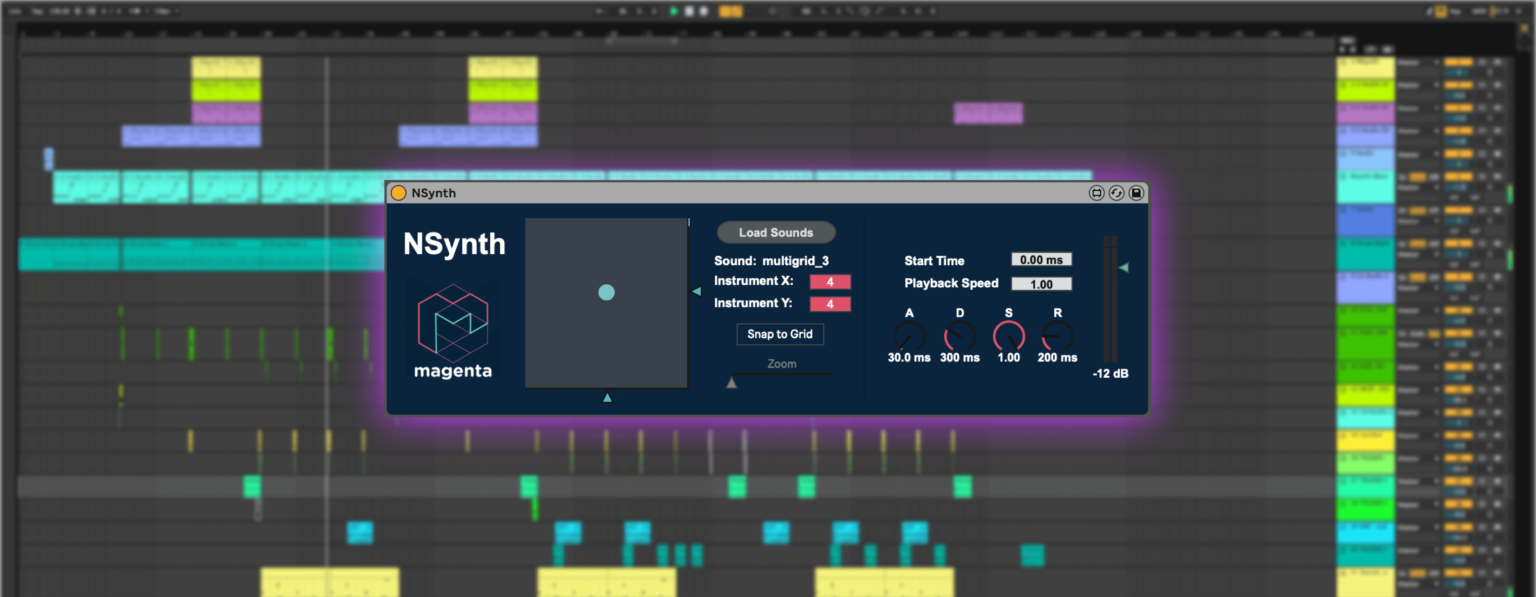Click the teal dot in the XY pad
1536x597 pixels.
606,292
